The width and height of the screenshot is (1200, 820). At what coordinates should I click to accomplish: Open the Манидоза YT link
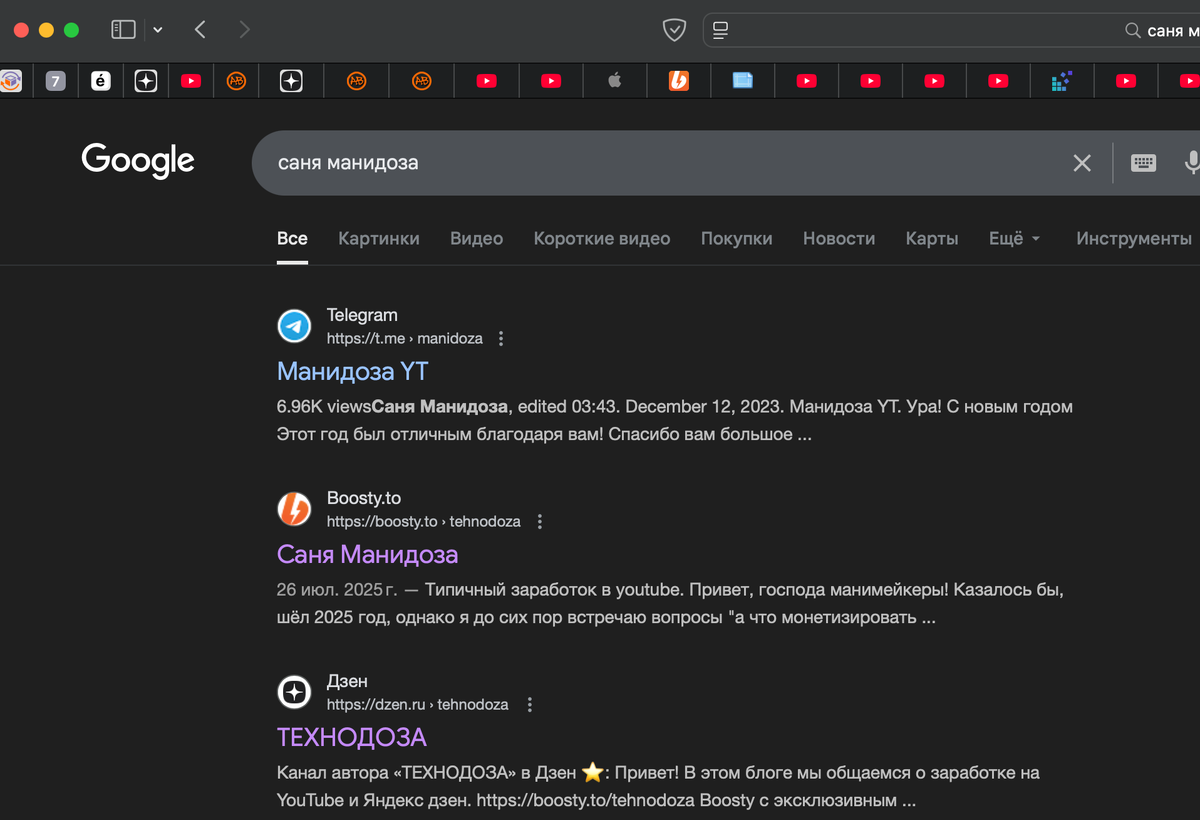tap(352, 371)
